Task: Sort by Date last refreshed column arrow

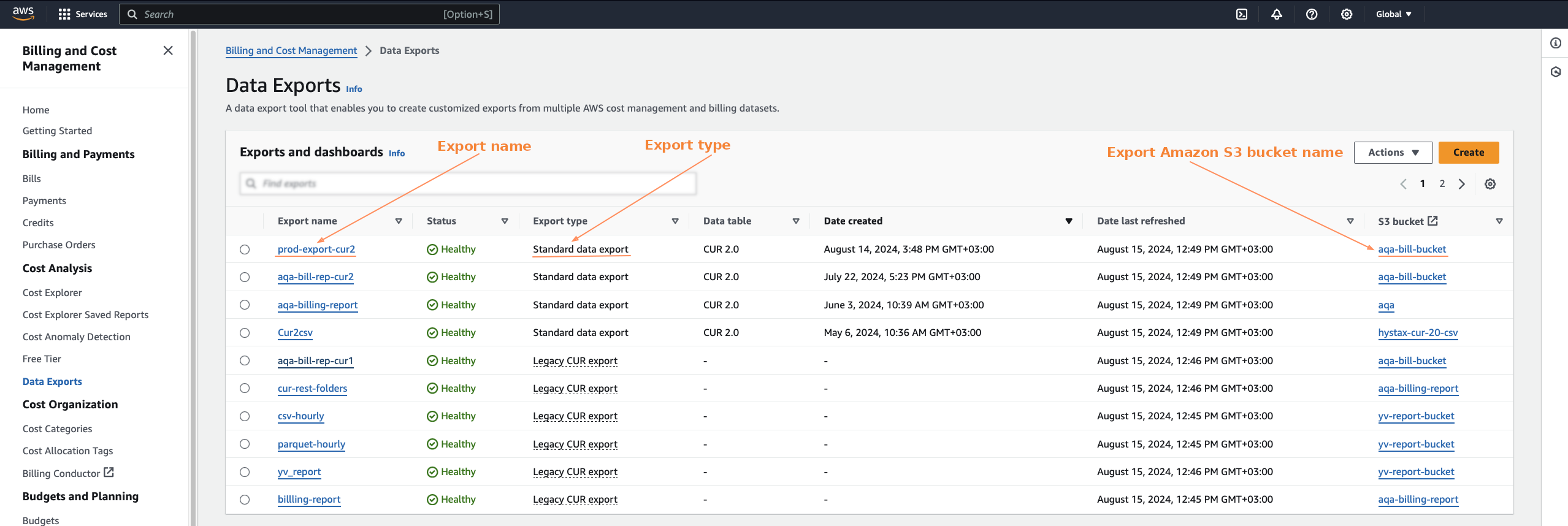Action: coord(1350,221)
